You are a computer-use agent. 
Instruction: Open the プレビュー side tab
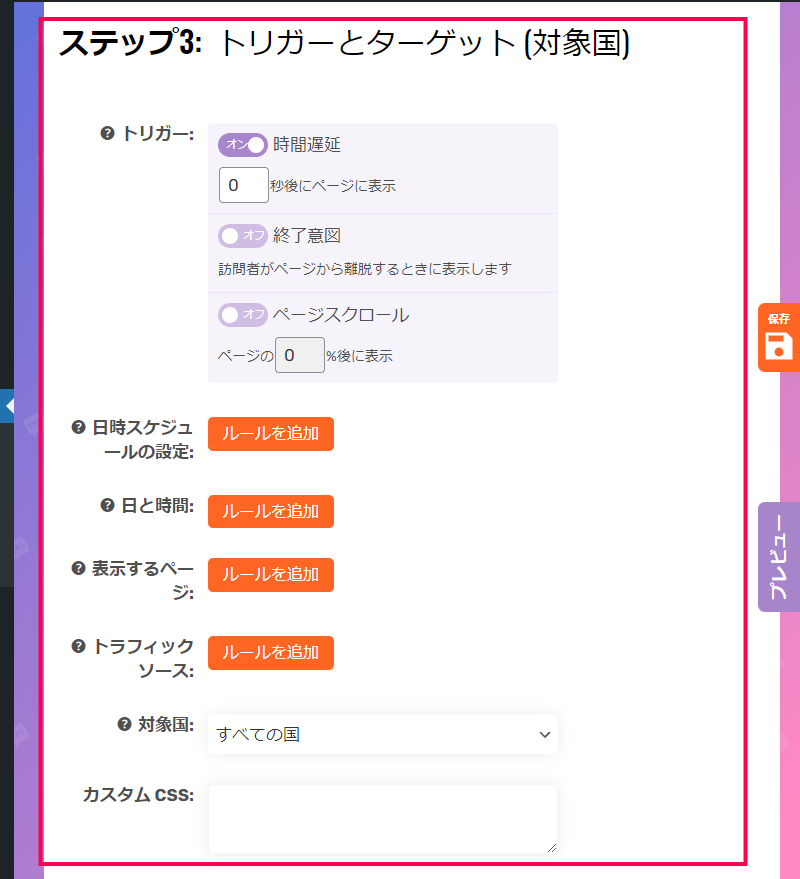pyautogui.click(x=779, y=557)
